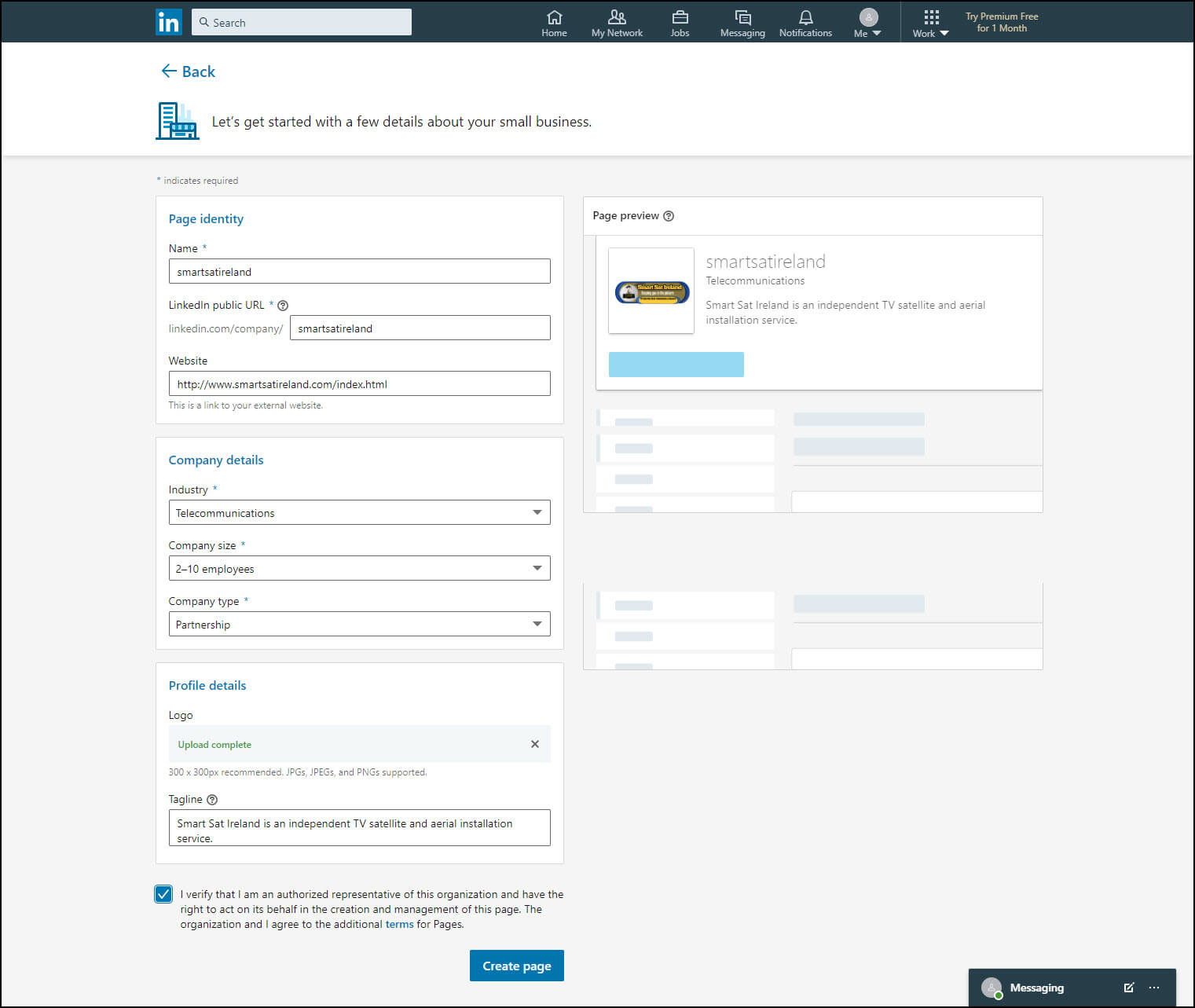The image size is (1195, 1008).
Task: Open the Company size dropdown
Action: coord(359,568)
